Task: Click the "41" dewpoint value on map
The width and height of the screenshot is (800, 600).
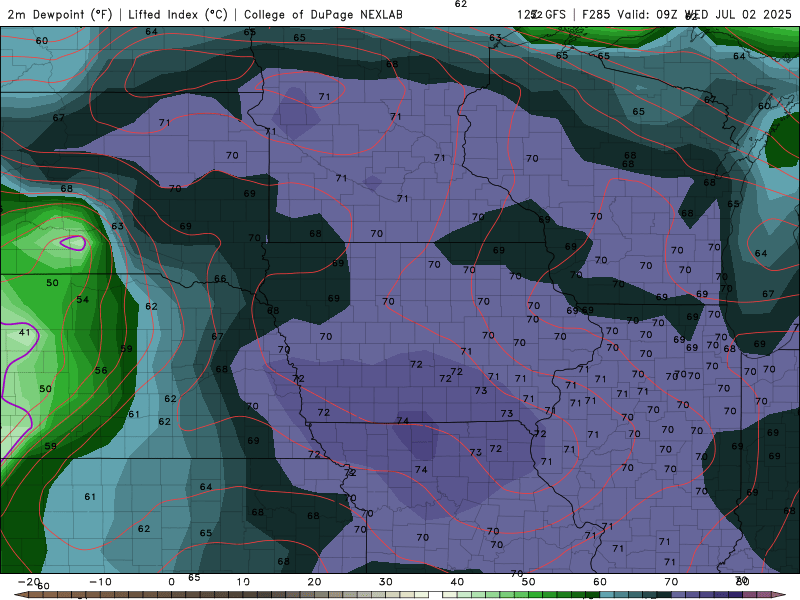Action: coord(24,333)
